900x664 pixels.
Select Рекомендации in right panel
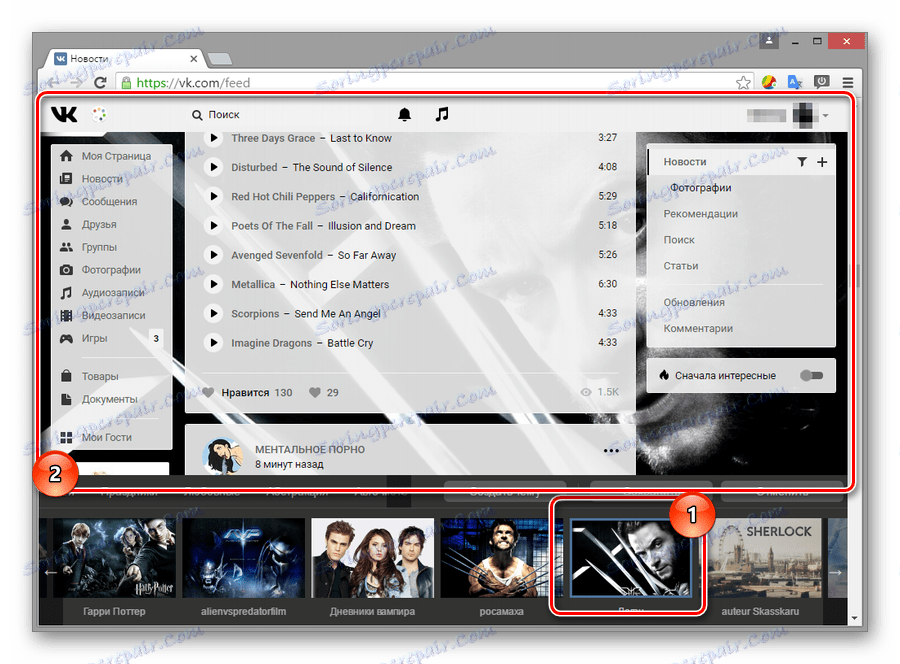[701, 213]
